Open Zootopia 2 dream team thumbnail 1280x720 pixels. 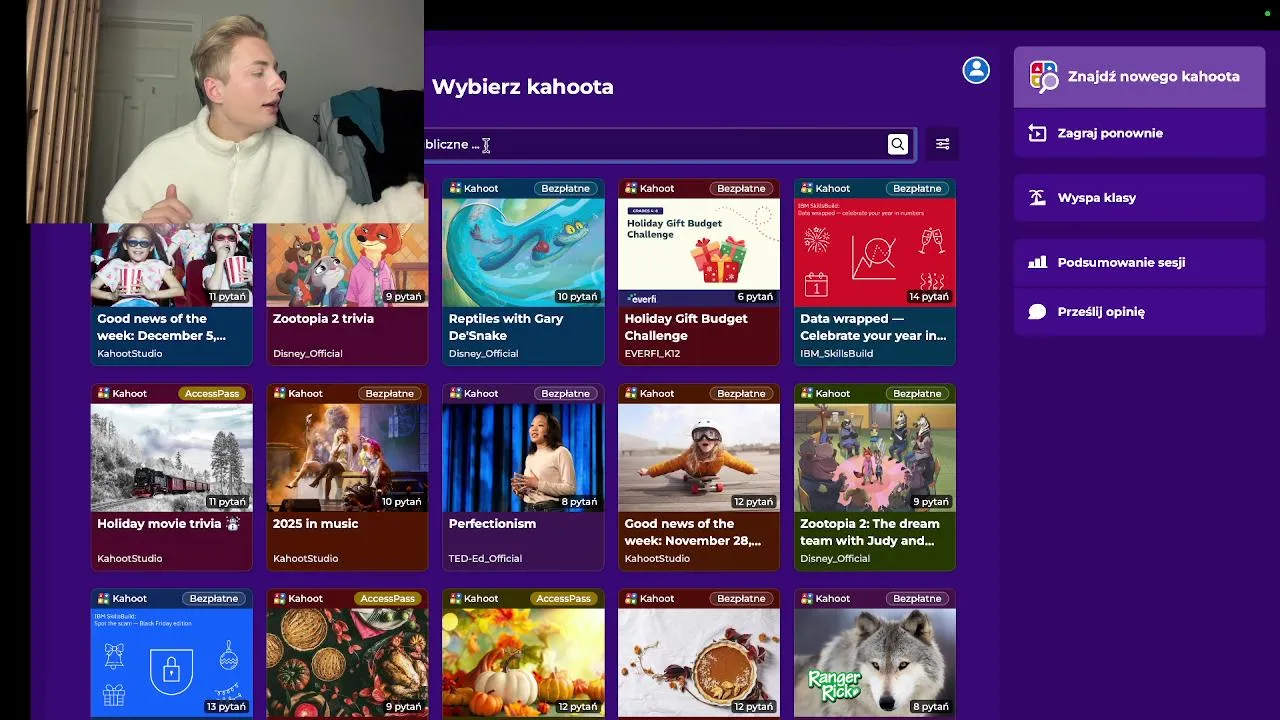pos(875,457)
